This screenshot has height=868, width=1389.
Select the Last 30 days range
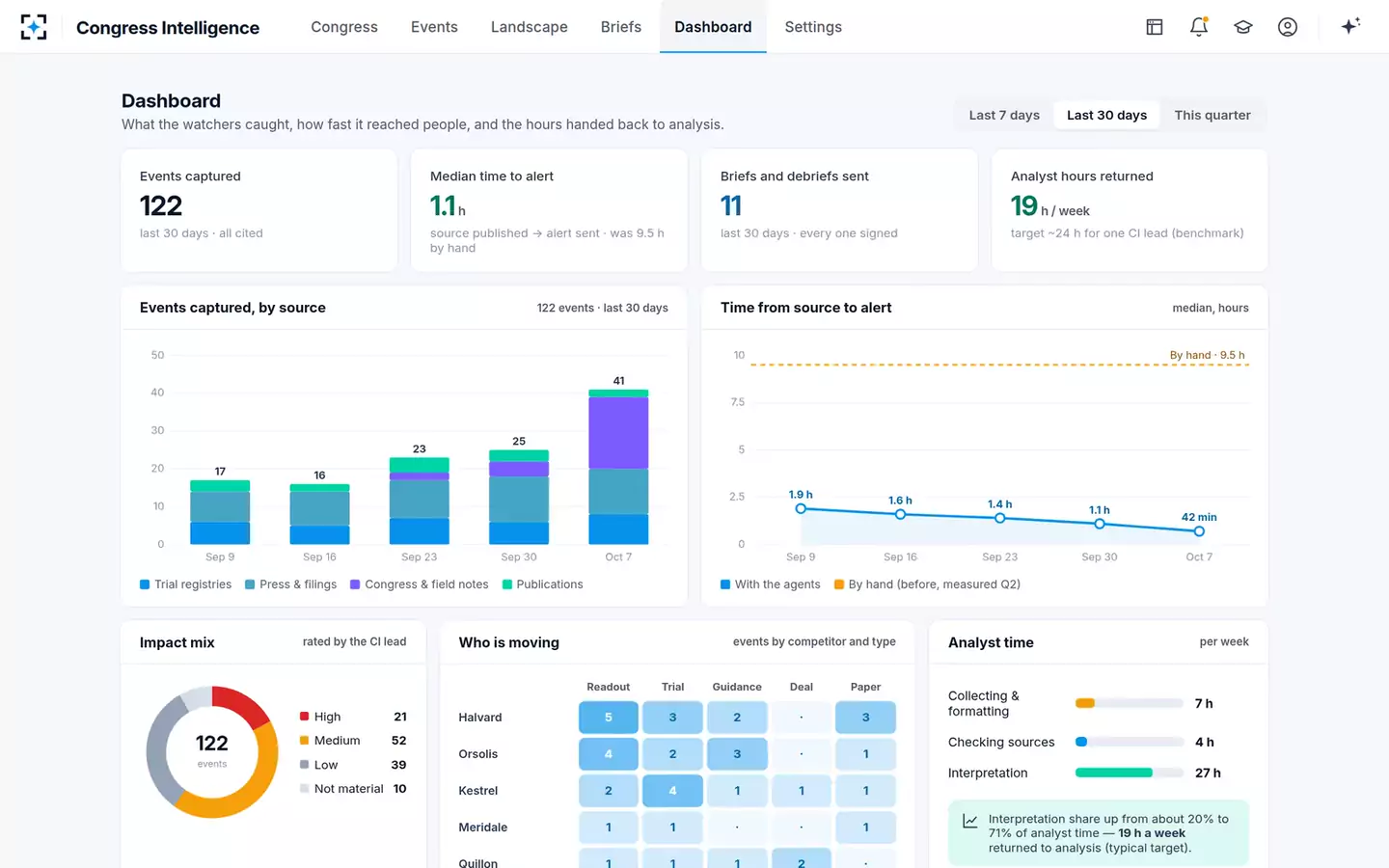1107,115
